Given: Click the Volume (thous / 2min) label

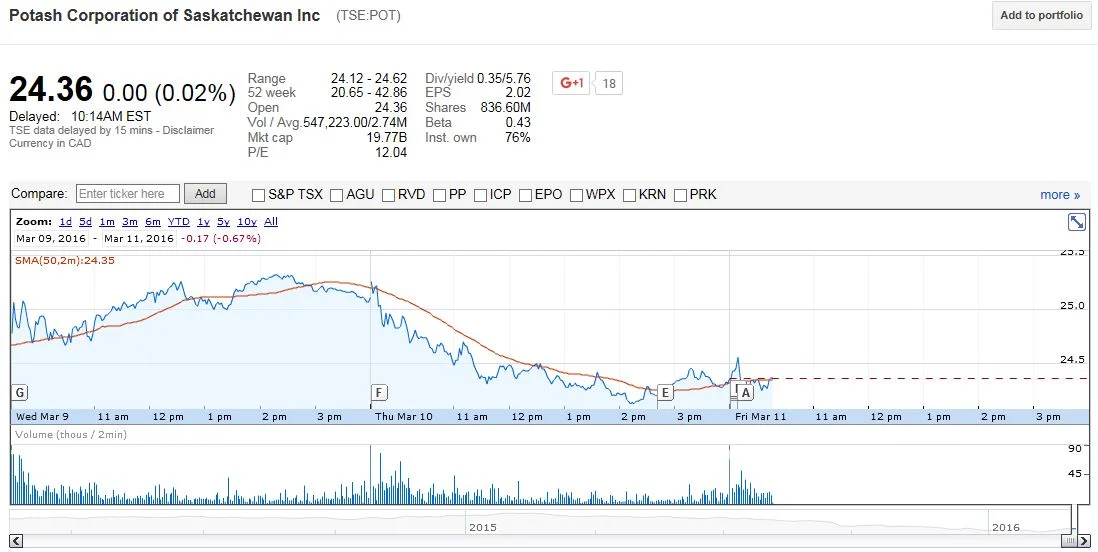Looking at the screenshot, I should coord(70,434).
